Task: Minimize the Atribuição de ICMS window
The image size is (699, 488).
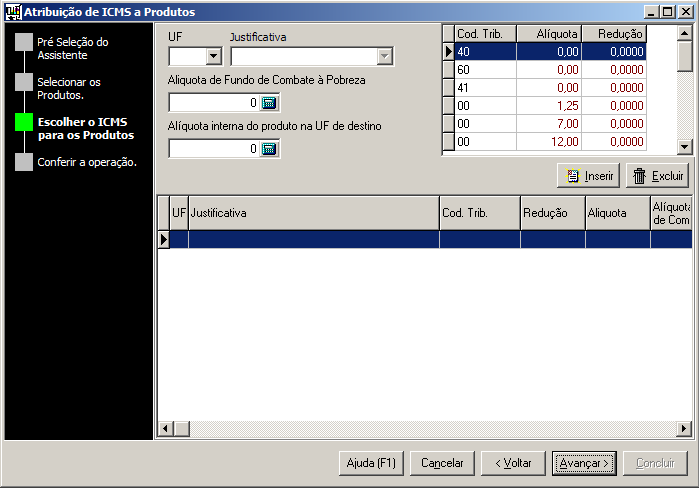Action: click(x=651, y=12)
